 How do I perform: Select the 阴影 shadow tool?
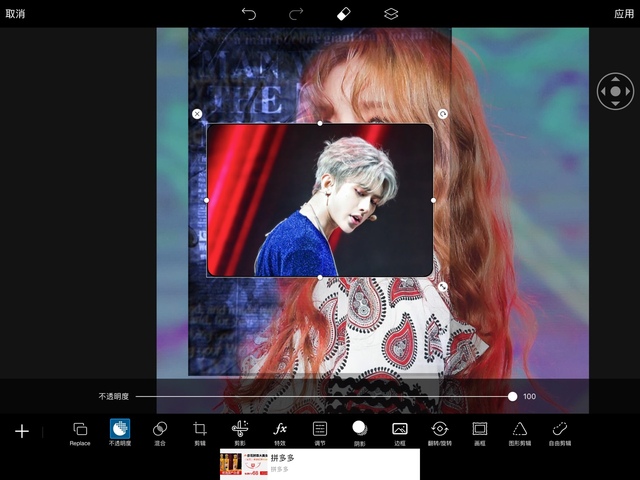pyautogui.click(x=360, y=429)
